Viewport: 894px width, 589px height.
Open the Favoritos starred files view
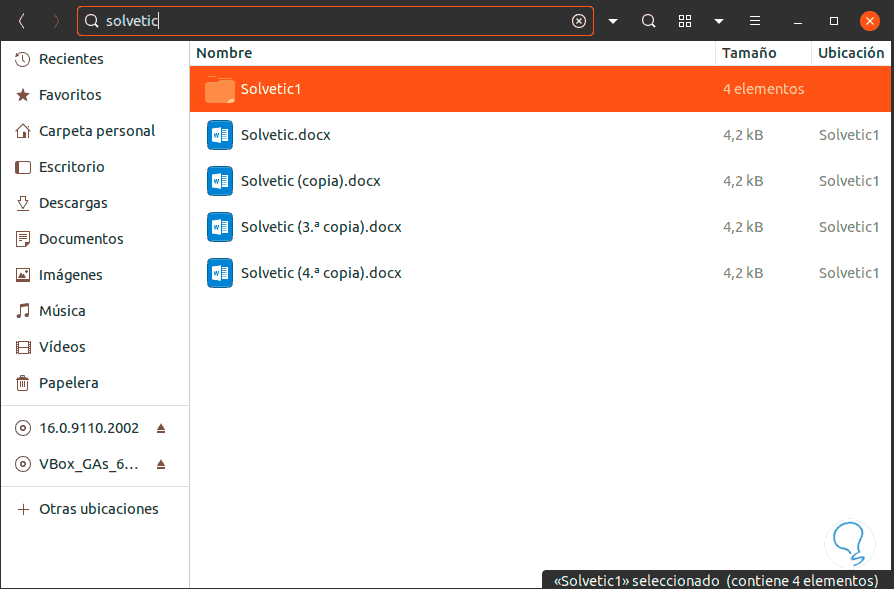point(22,95)
